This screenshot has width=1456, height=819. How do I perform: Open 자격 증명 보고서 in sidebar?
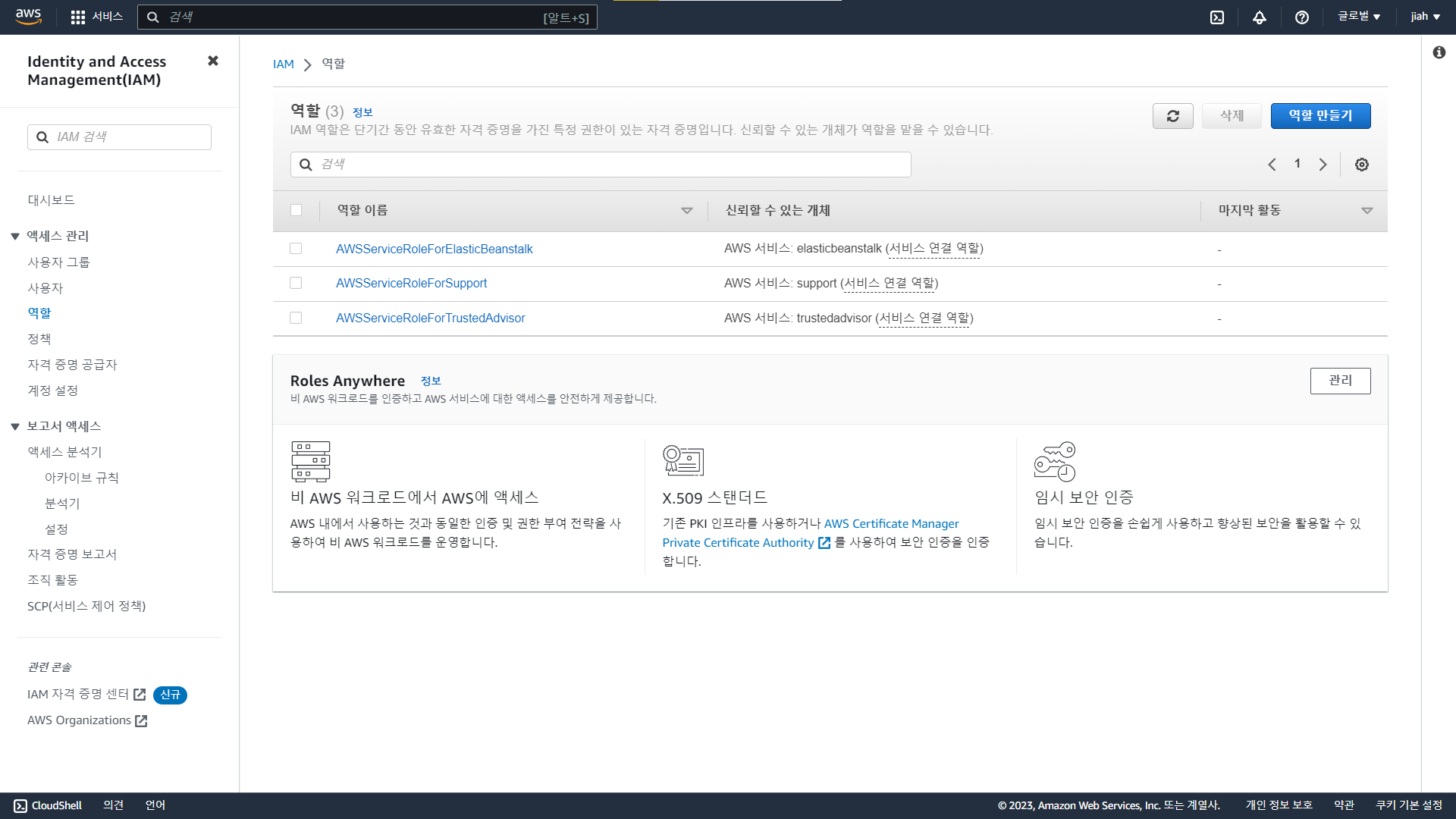click(x=72, y=554)
